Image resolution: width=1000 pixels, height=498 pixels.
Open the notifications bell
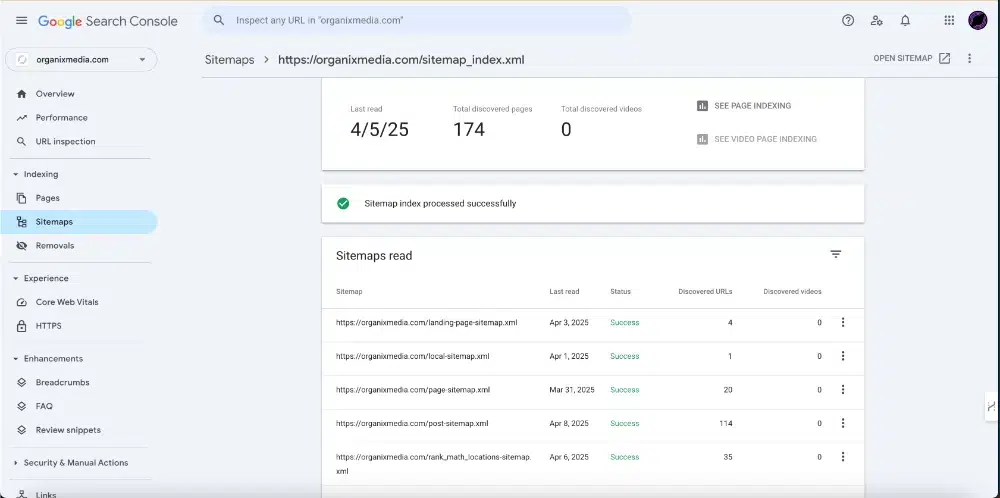point(905,20)
